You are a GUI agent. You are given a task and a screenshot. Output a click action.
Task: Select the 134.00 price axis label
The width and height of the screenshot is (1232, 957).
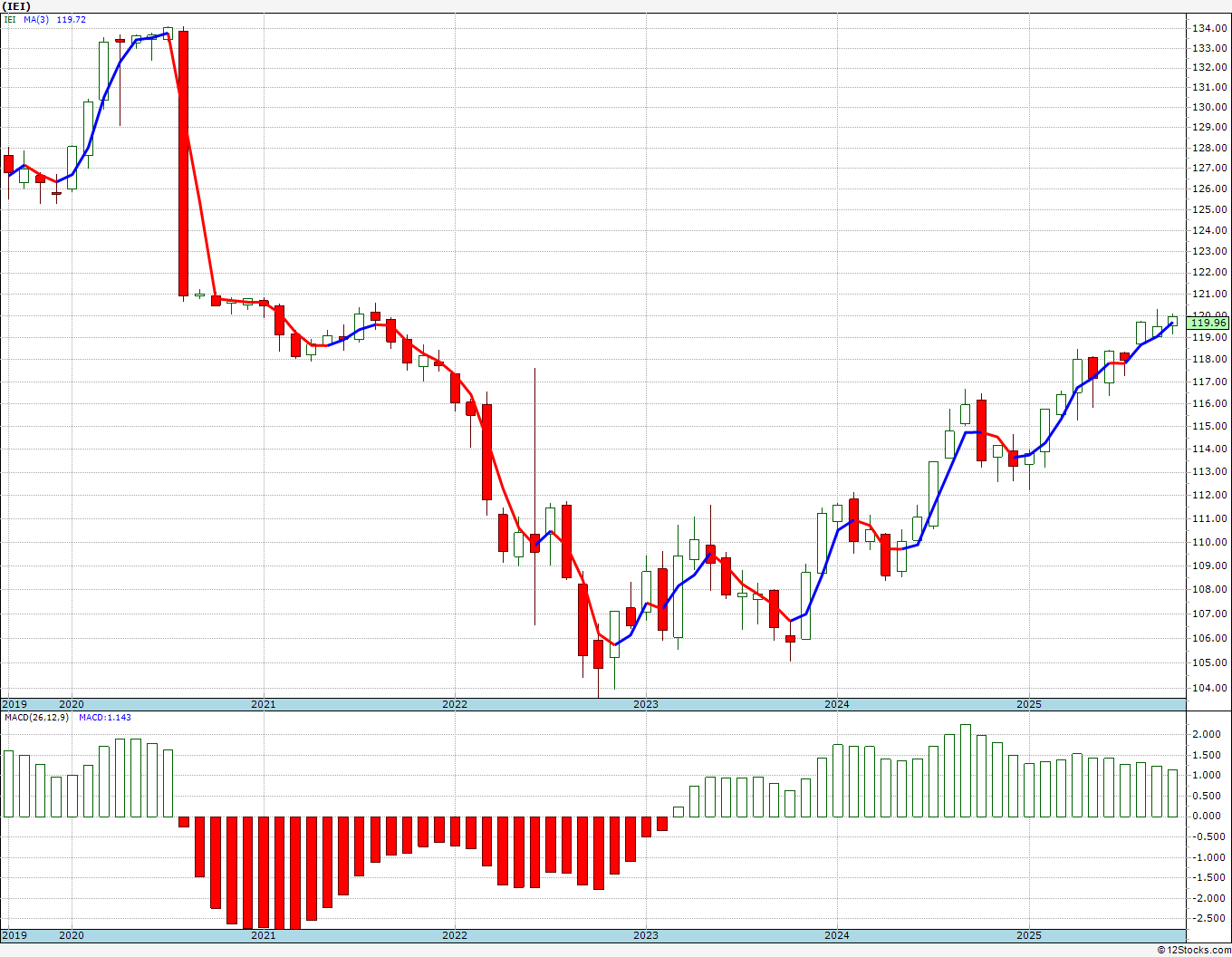[1209, 27]
